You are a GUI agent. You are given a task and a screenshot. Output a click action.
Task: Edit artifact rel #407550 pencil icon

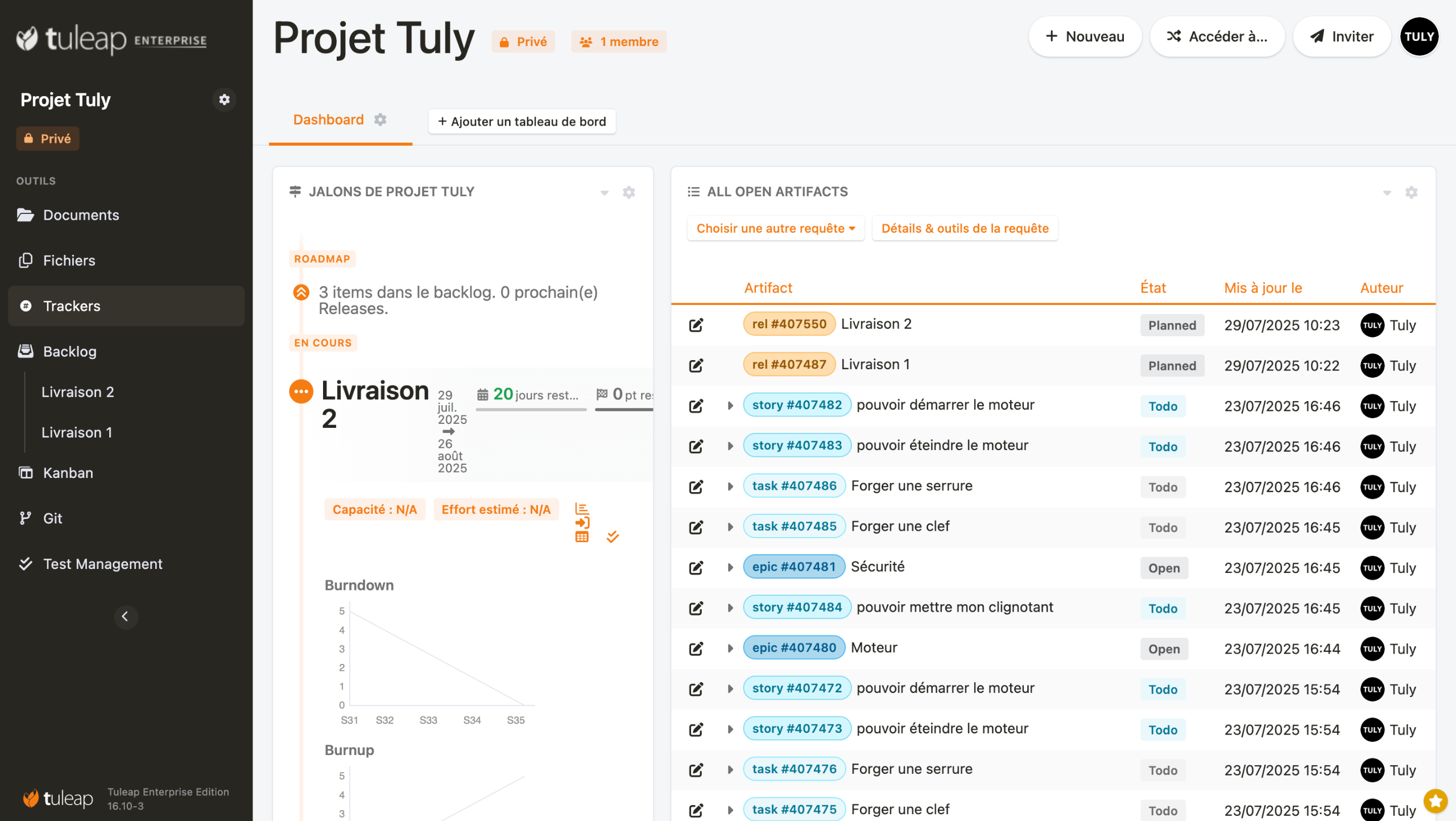coord(696,325)
